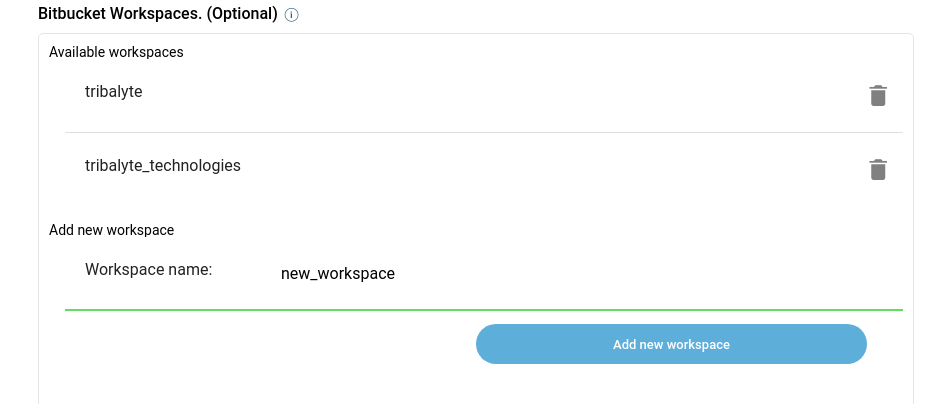The image size is (952, 404).
Task: Click the info icon beside Bitbucket Workspaces
Action: (292, 16)
